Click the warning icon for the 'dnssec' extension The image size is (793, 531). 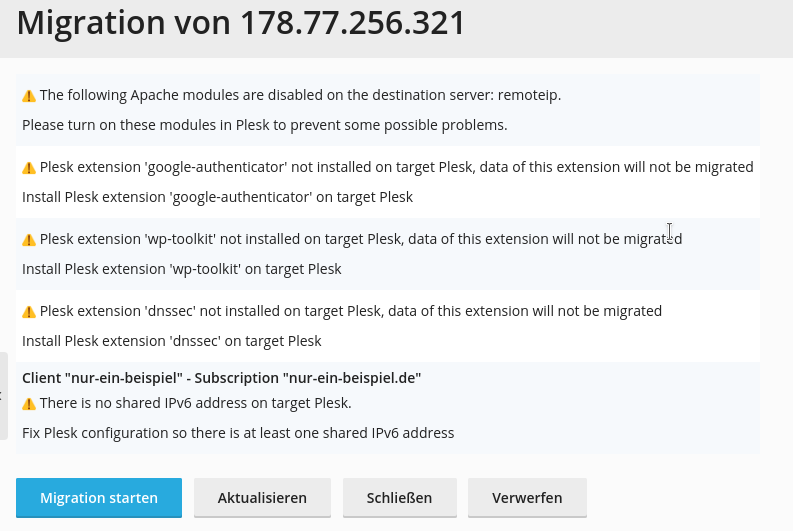[29, 312]
